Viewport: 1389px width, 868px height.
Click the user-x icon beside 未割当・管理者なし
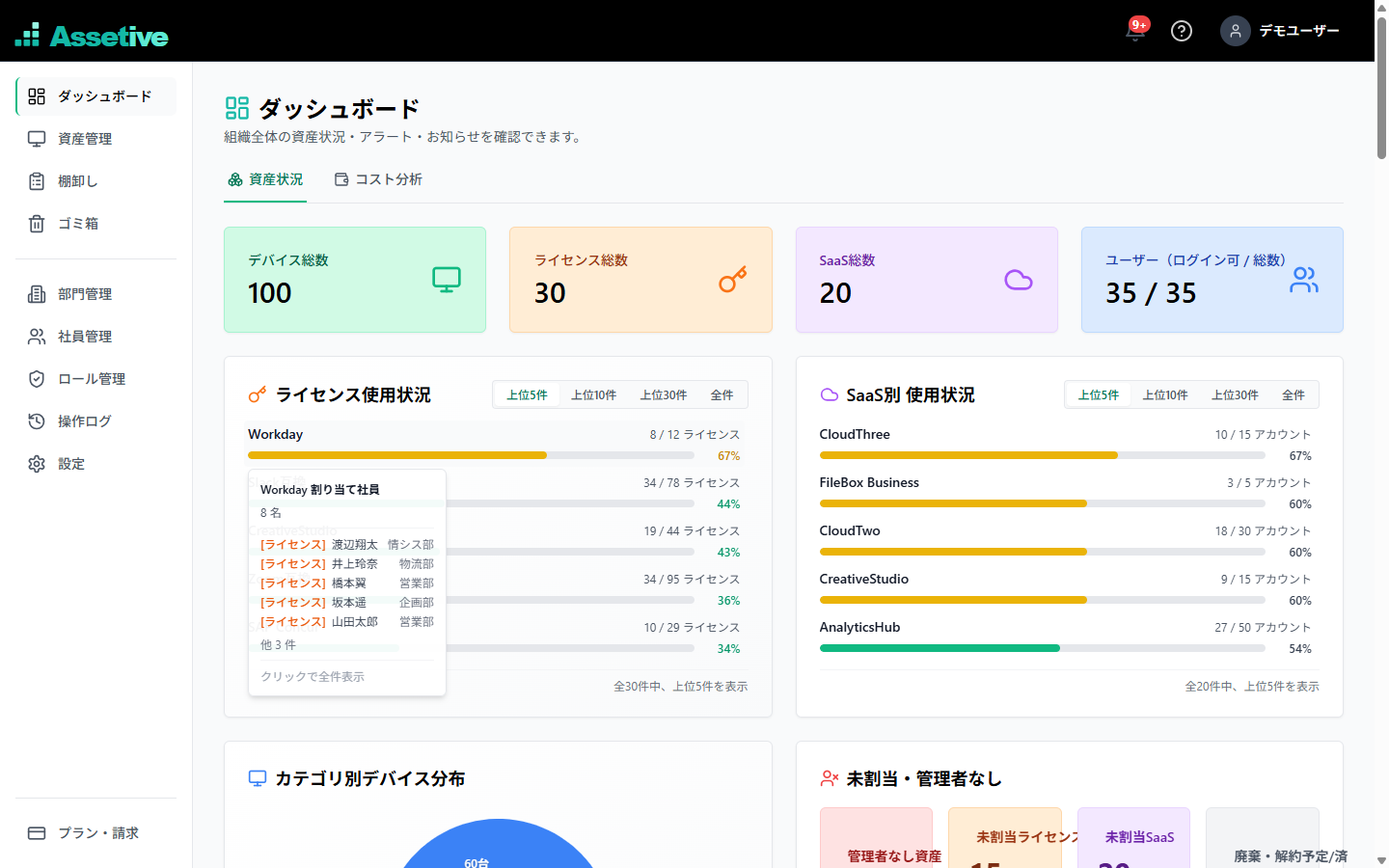830,778
